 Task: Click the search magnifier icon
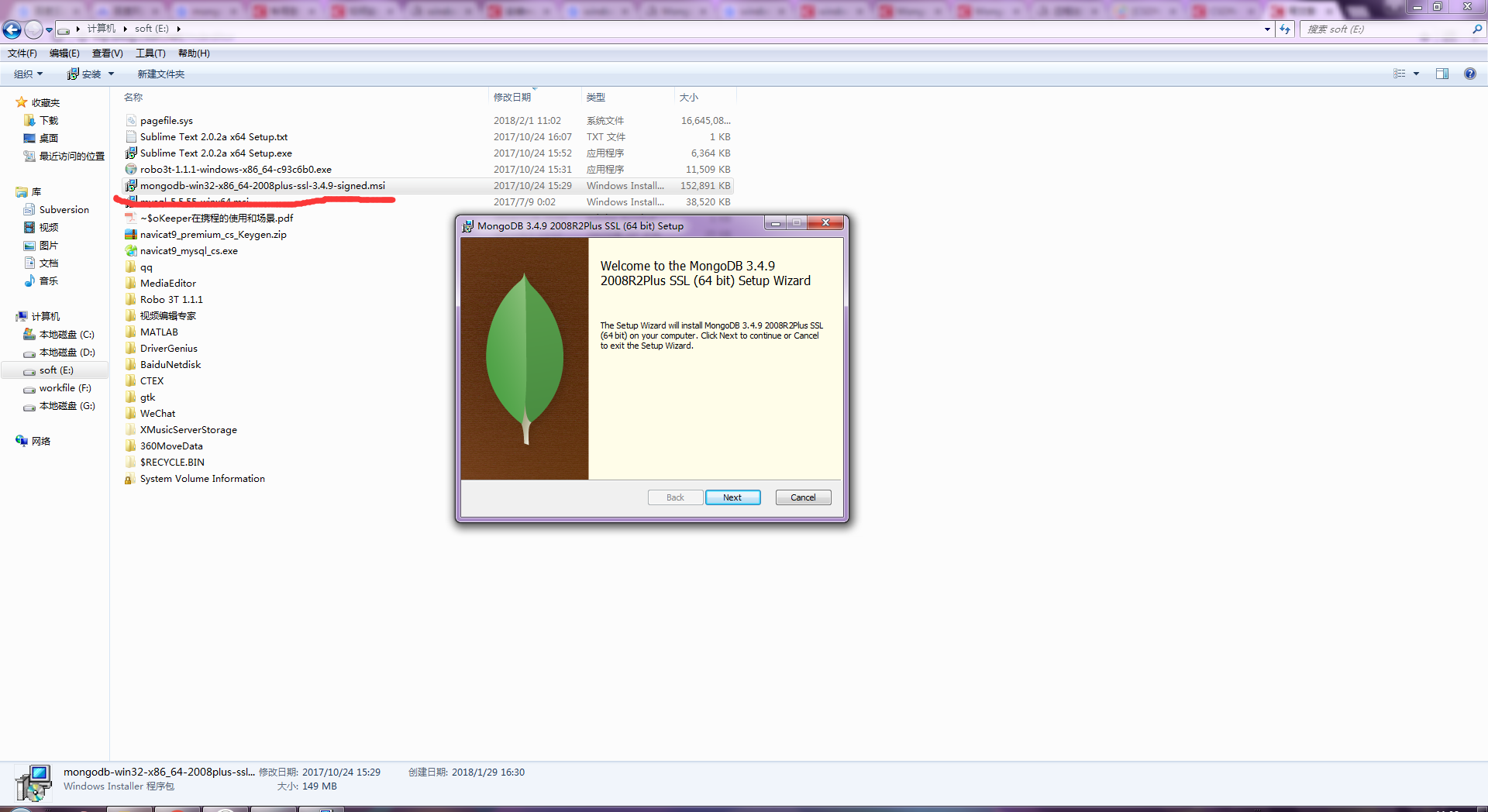point(1477,29)
